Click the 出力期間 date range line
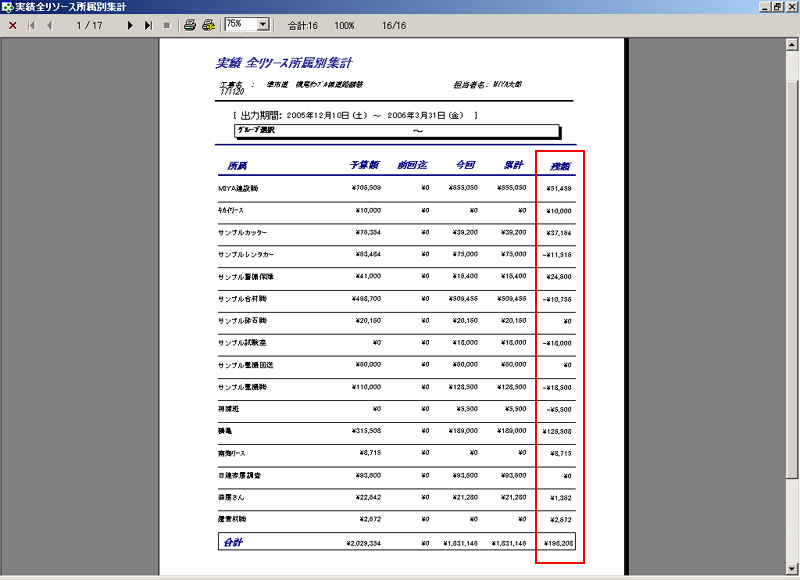This screenshot has height=580, width=800. click(355, 115)
